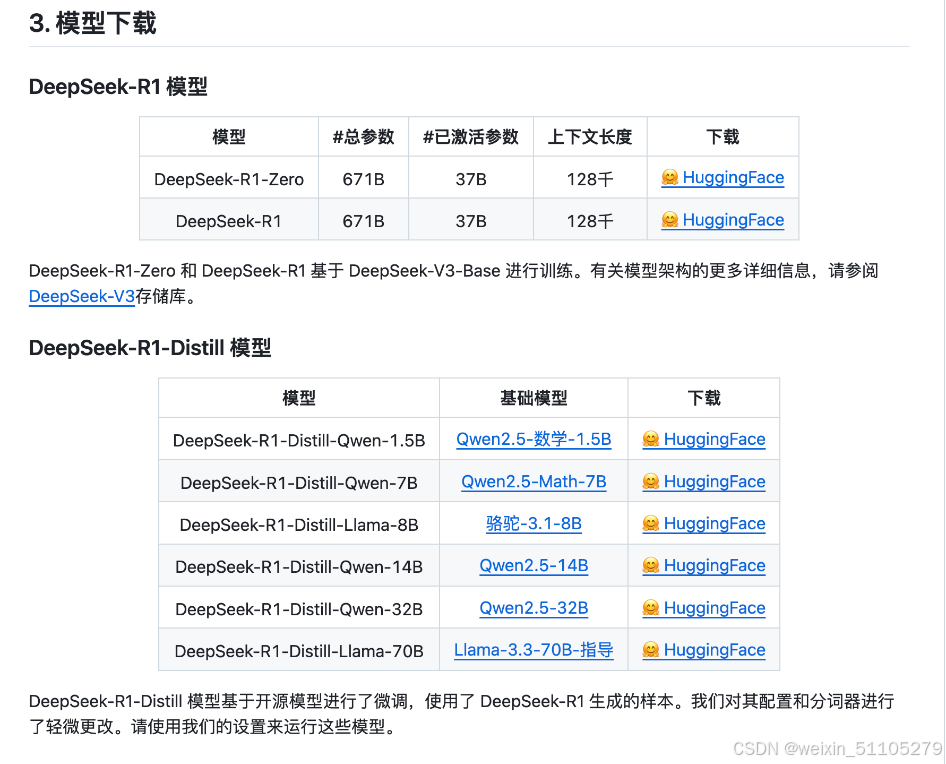Screen dimensions: 946x764
Task: Open HuggingFace link for Distill-Qwen-1.5B
Action: (704, 439)
